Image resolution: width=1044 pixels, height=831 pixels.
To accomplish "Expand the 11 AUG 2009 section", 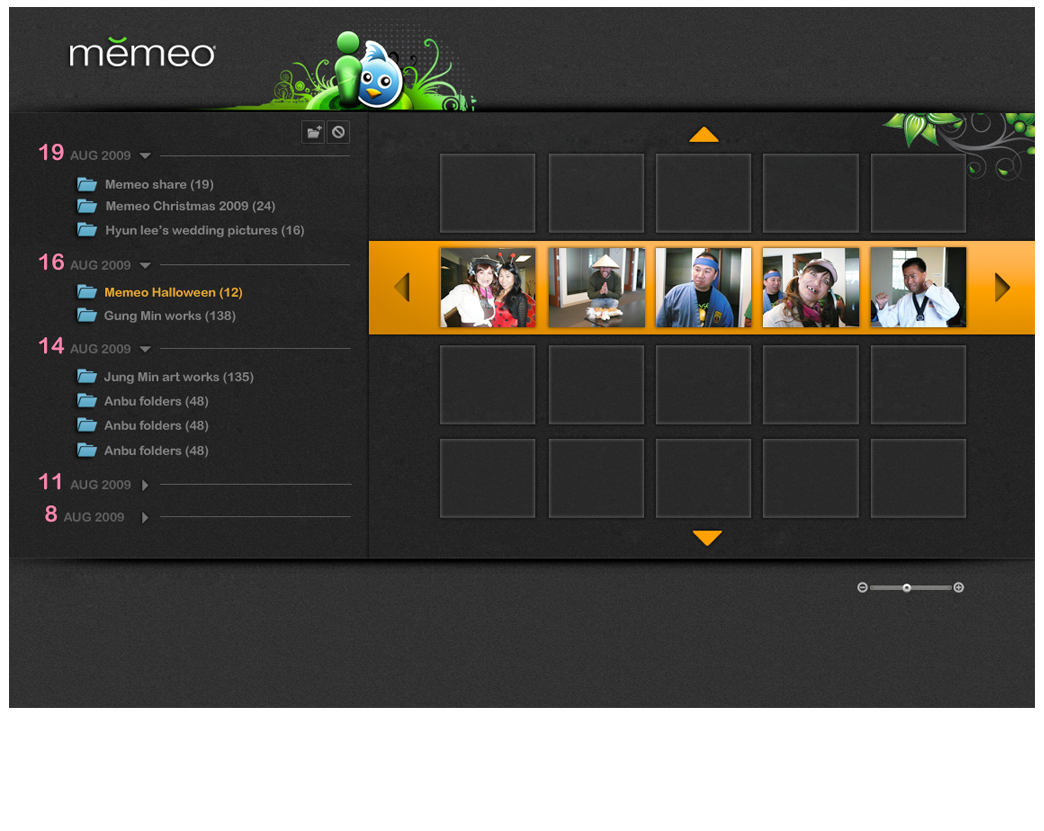I will [145, 485].
